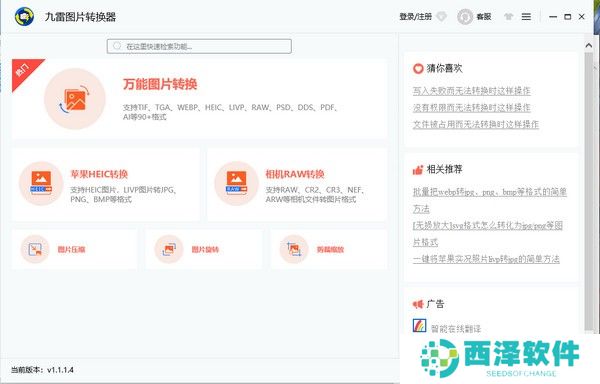Click the 热门 hot ribbon badge

pos(23,71)
